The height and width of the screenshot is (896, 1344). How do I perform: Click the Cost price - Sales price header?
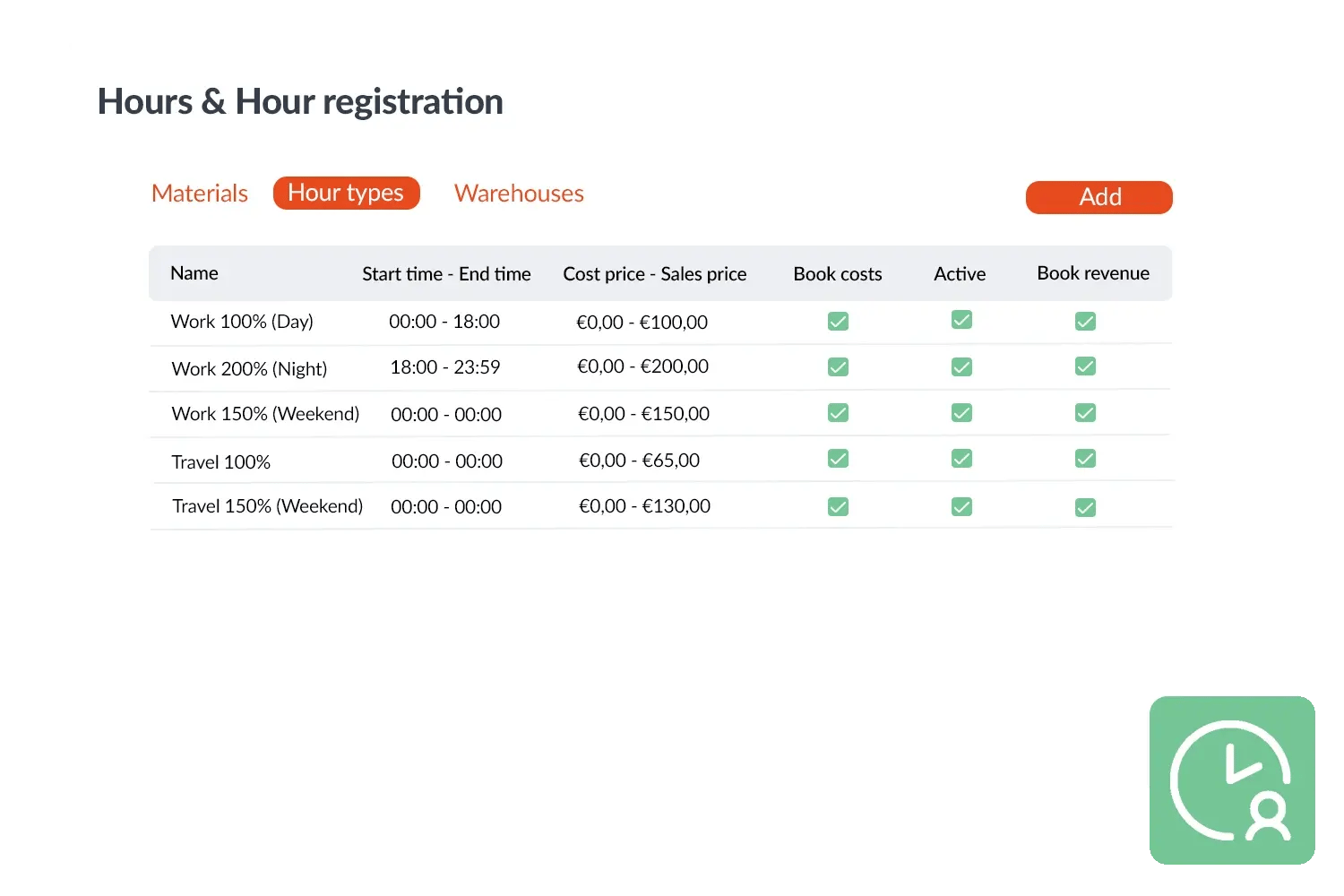(x=654, y=274)
